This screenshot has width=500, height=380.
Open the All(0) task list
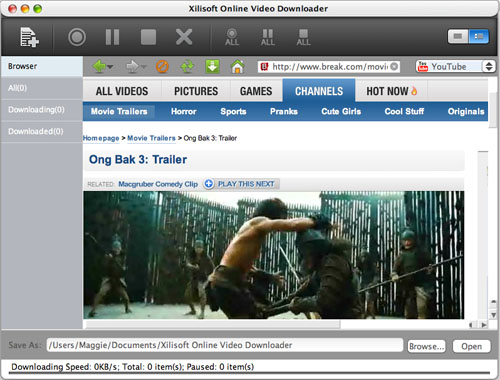pos(42,88)
